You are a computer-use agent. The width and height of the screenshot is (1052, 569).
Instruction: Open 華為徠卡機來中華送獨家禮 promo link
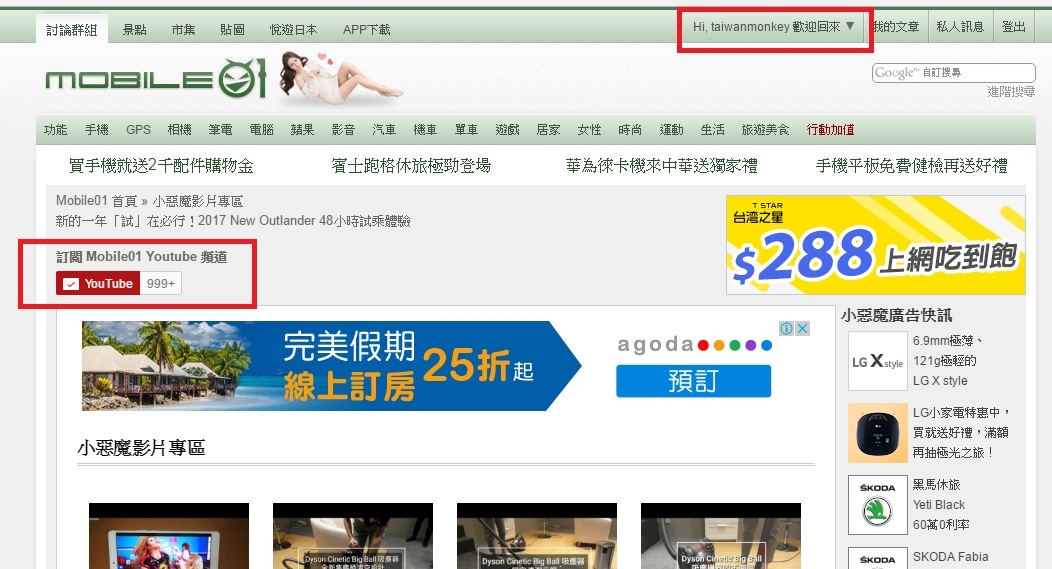[x=662, y=165]
